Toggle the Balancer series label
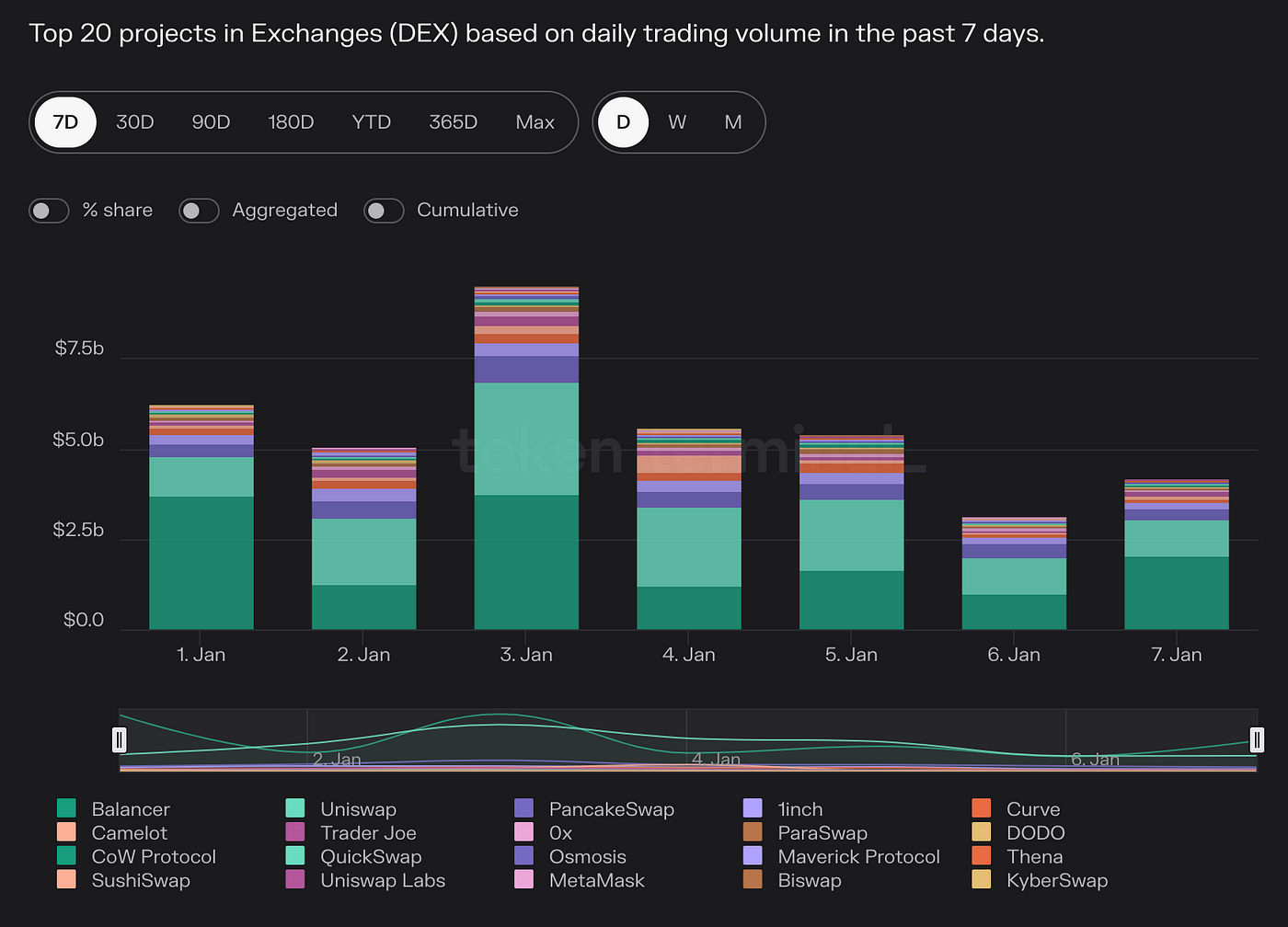This screenshot has height=927, width=1288. pos(131,809)
